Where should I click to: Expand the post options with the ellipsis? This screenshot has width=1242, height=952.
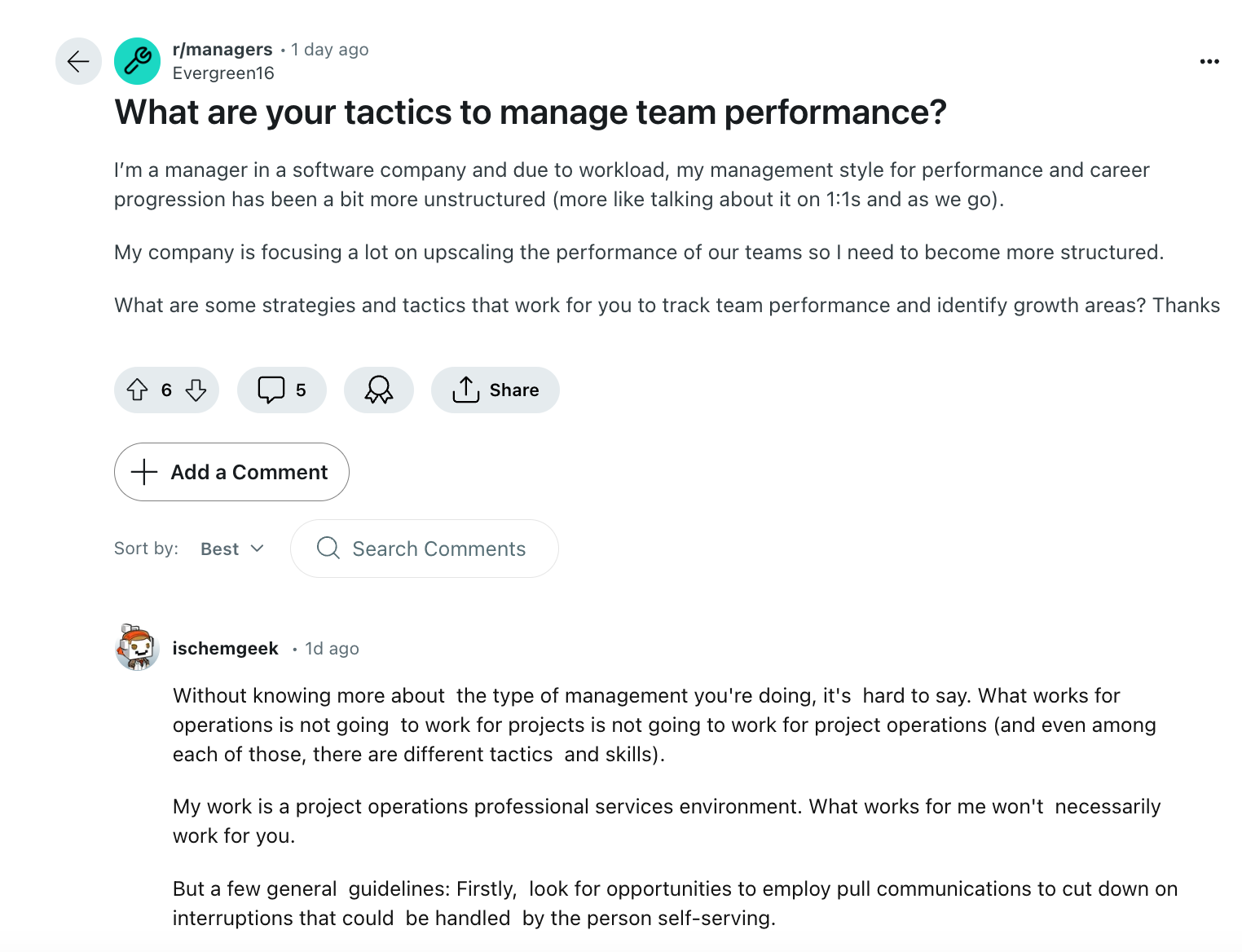click(1209, 60)
